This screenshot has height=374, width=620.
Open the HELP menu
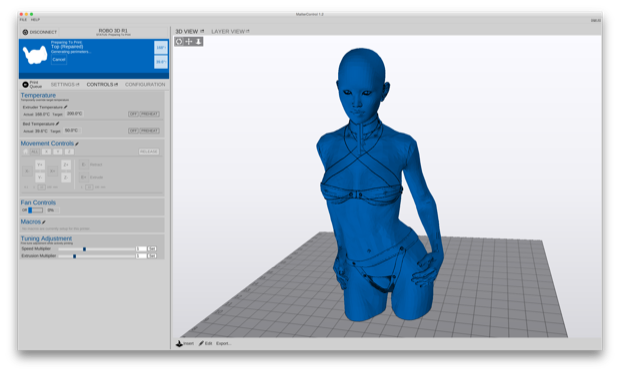coord(35,19)
